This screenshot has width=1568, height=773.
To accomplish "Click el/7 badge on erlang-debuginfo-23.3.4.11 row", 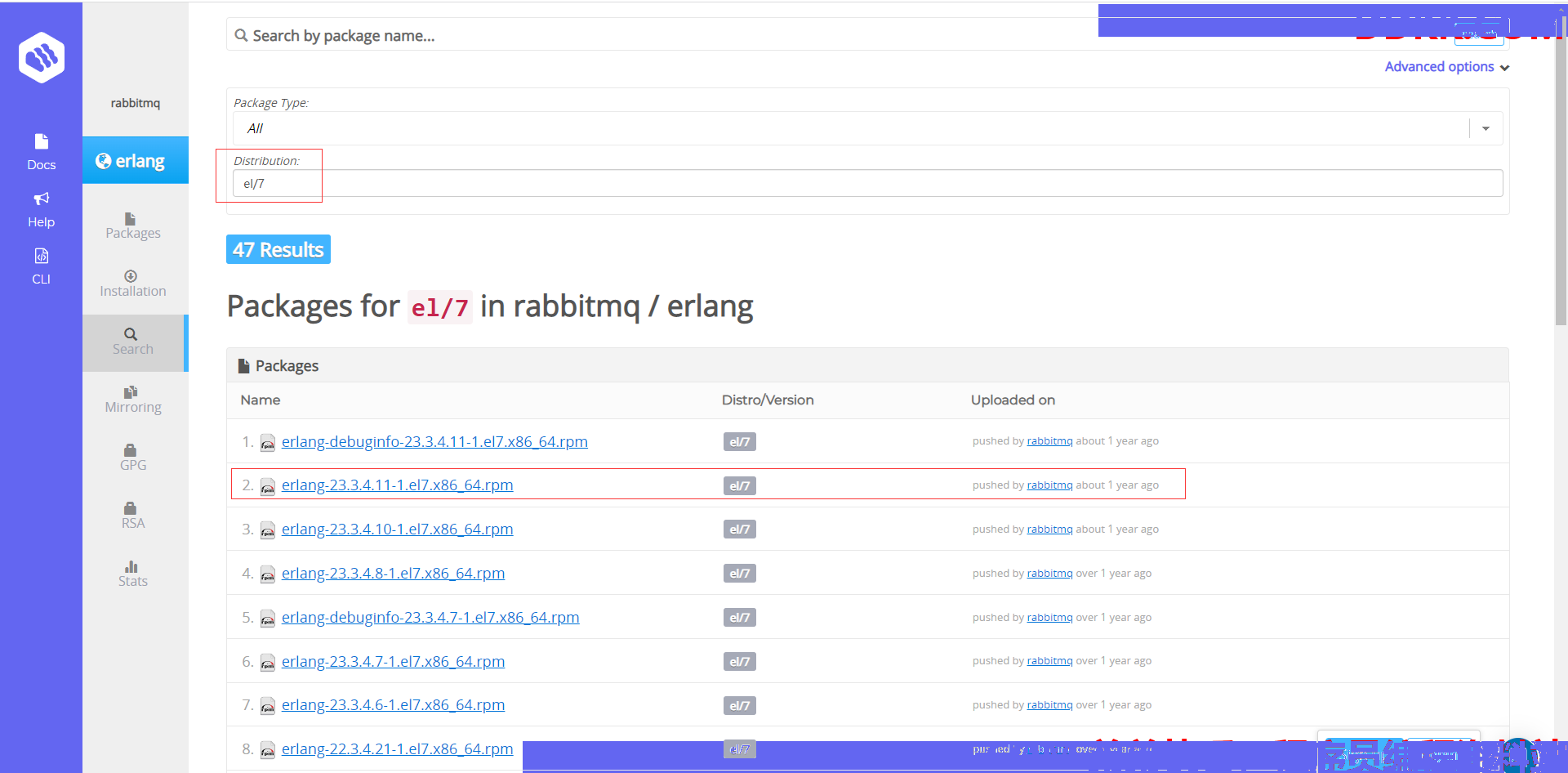I will 740,442.
